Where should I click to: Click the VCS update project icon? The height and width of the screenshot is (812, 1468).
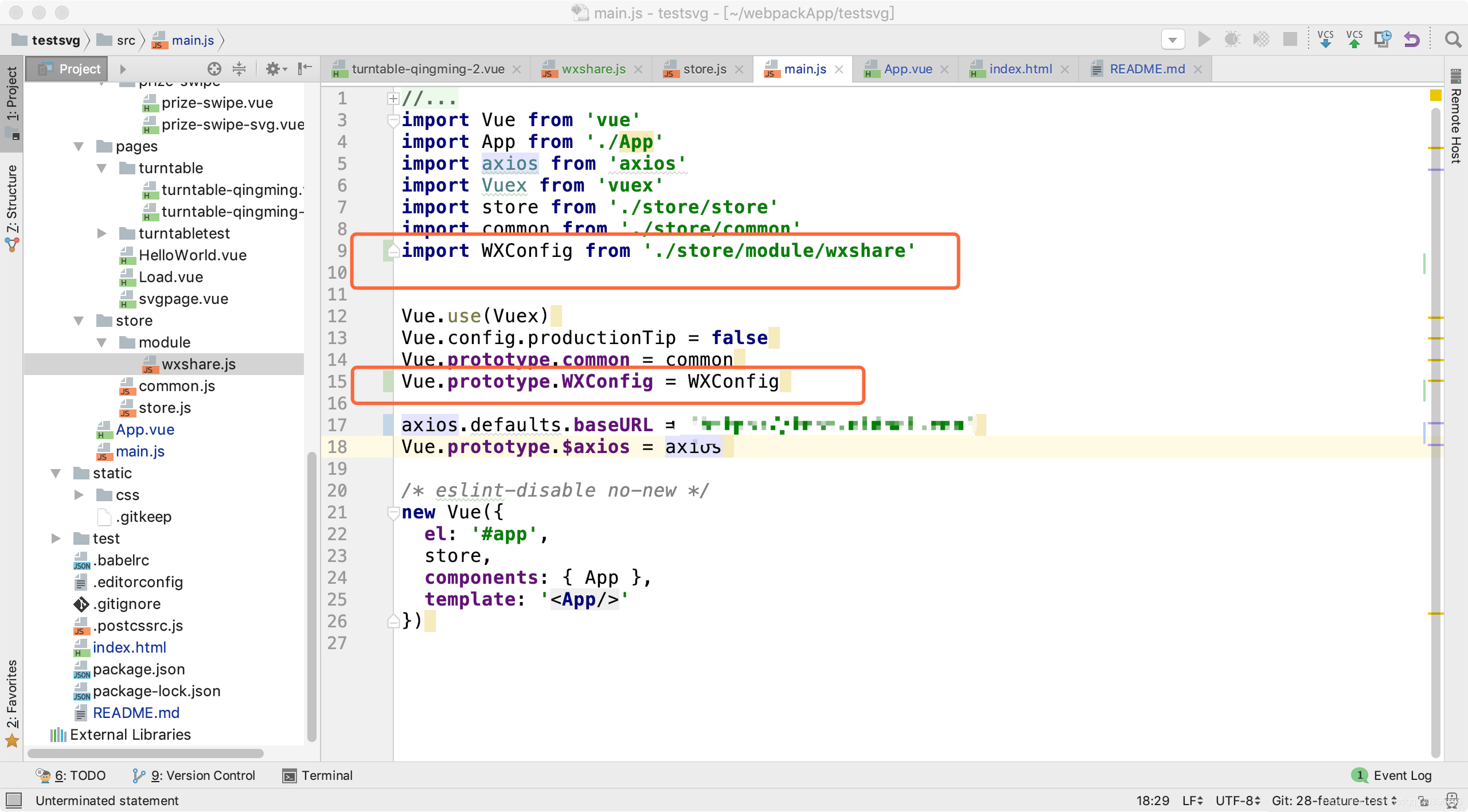click(x=1325, y=40)
